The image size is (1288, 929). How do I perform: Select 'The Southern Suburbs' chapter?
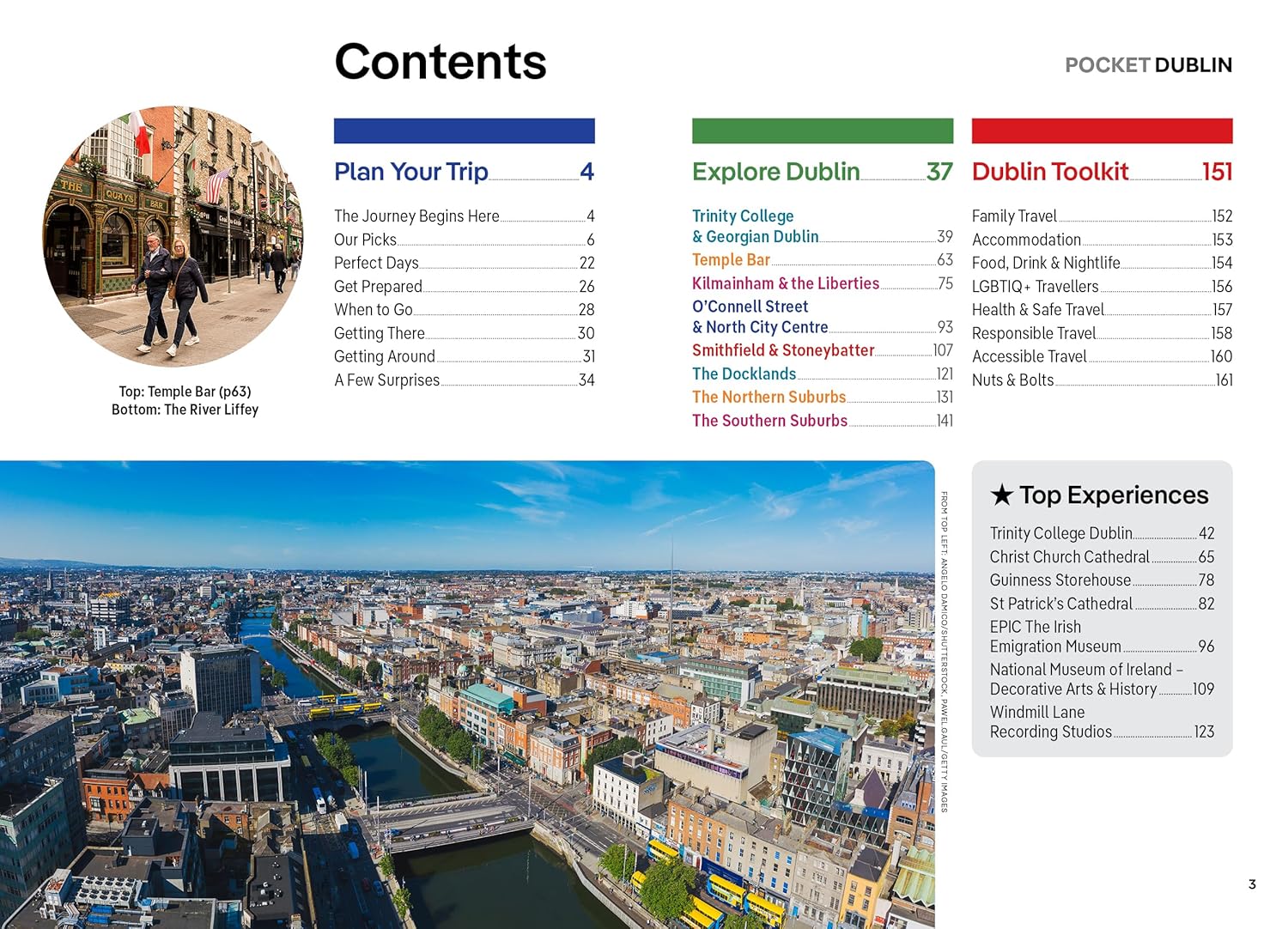coord(823,421)
